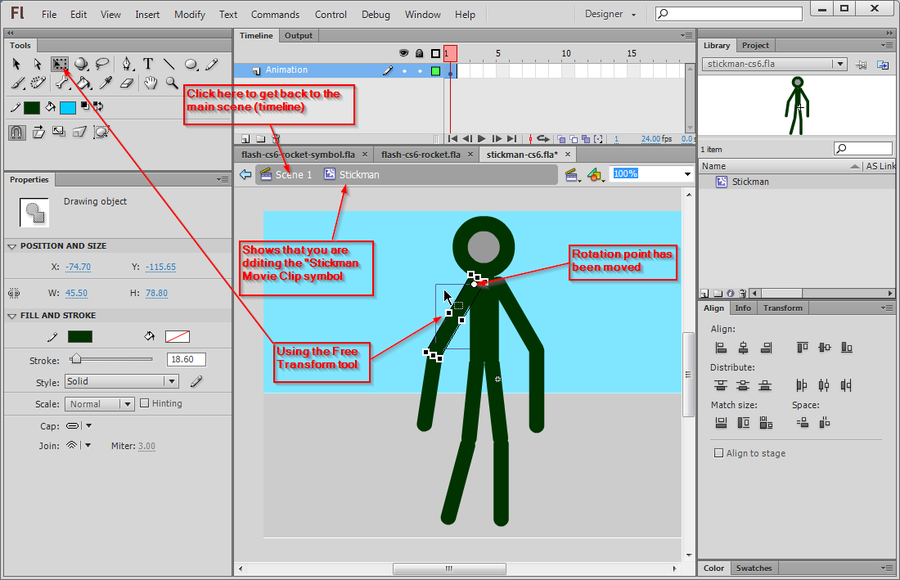Open the Swatches panel tab
This screenshot has height=580, width=900.
(x=754, y=568)
